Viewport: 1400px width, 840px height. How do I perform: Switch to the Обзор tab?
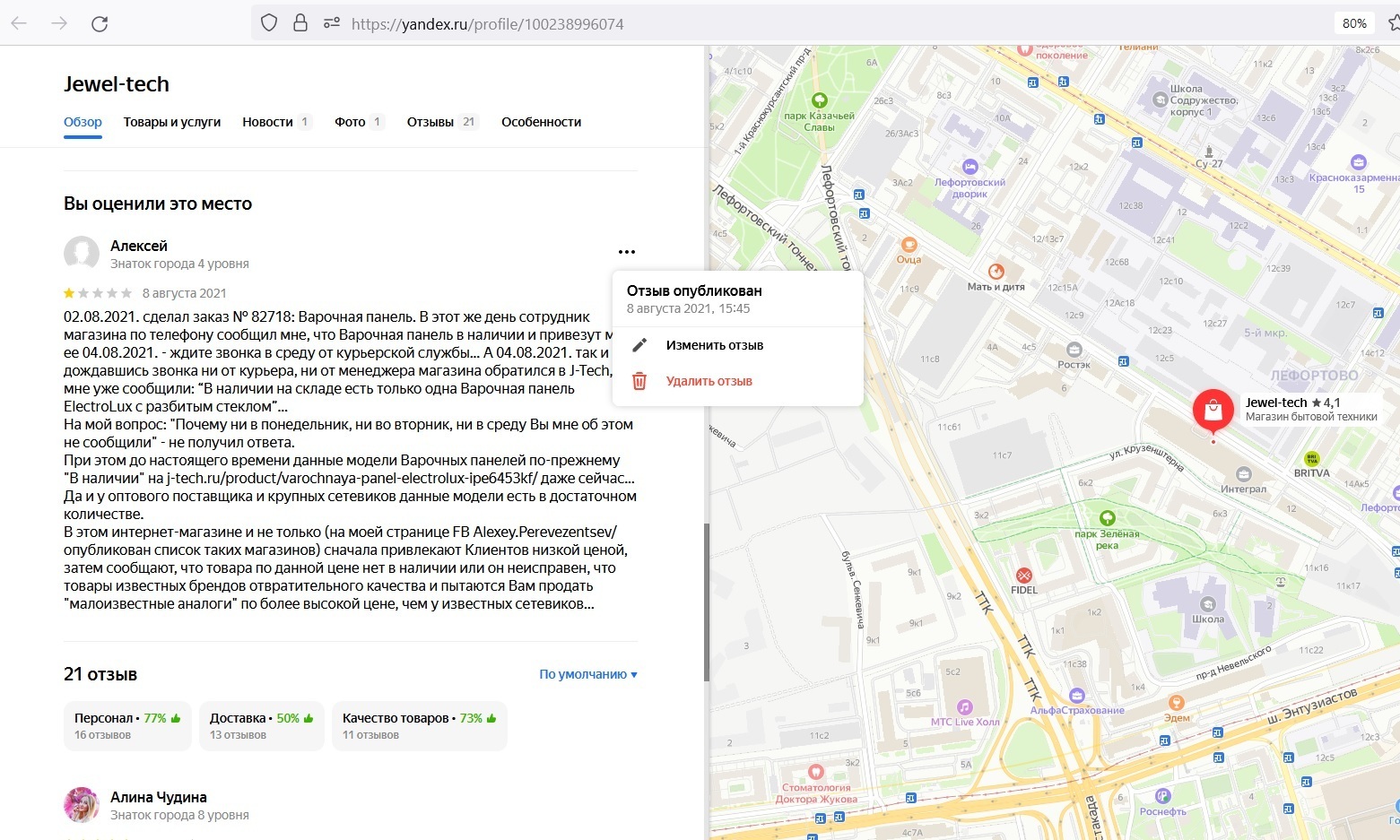83,122
